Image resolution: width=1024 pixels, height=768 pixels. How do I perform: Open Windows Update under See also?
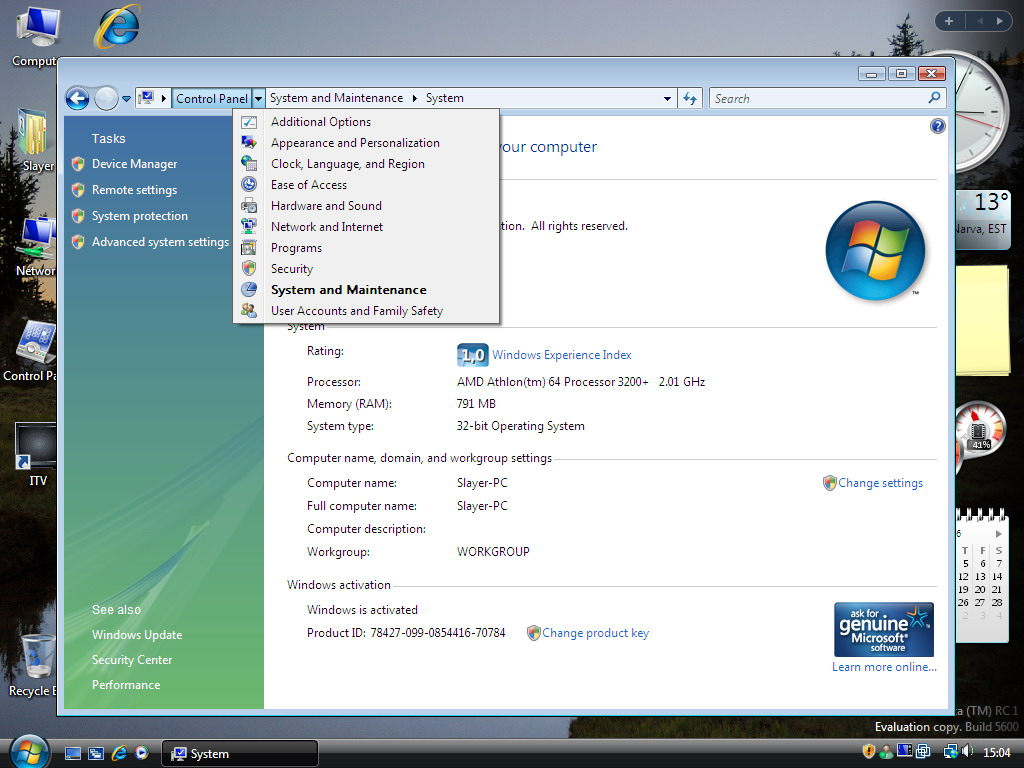coord(137,635)
